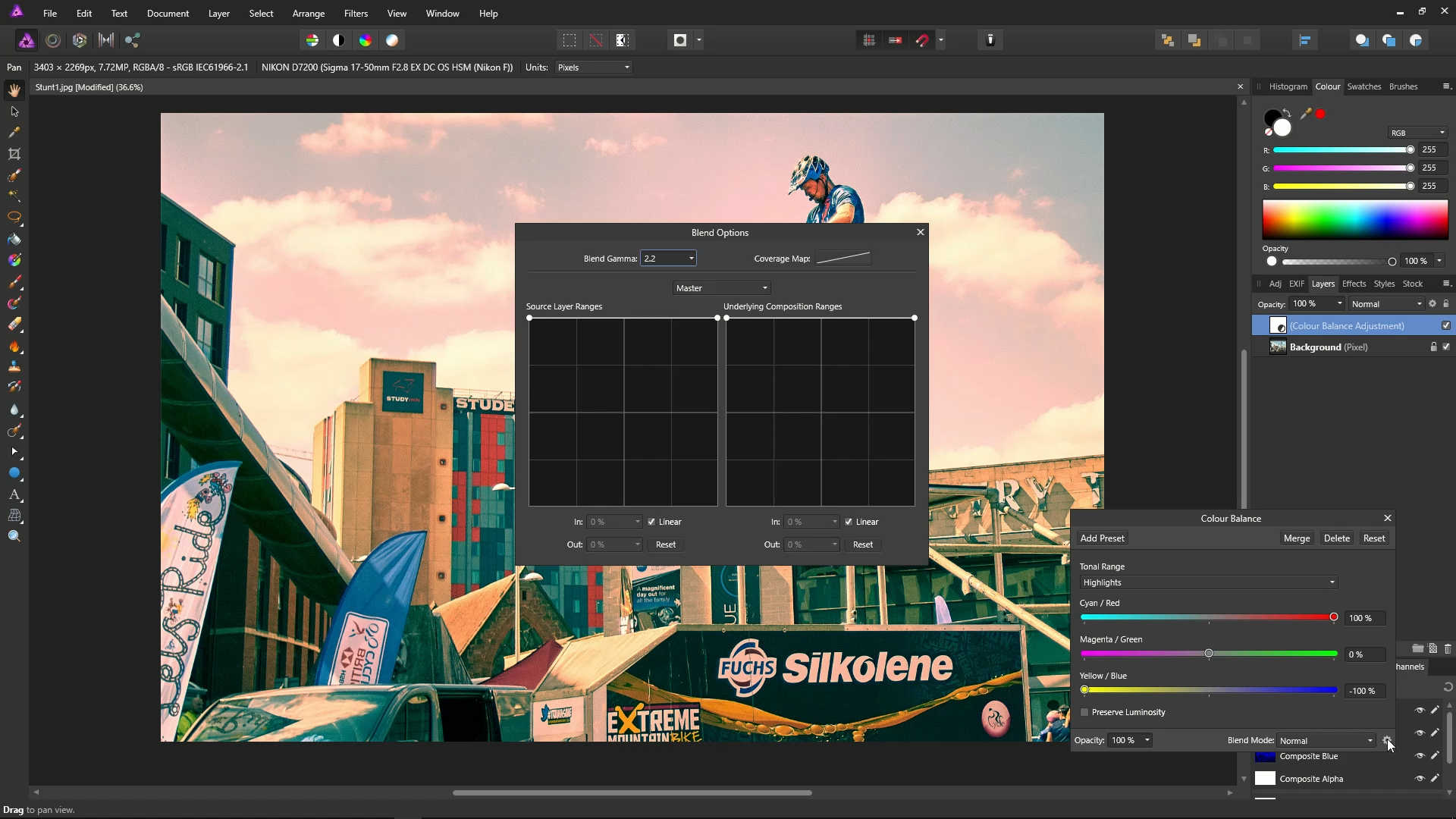Select the Crop tool
Image resolution: width=1456 pixels, height=819 pixels.
click(14, 154)
